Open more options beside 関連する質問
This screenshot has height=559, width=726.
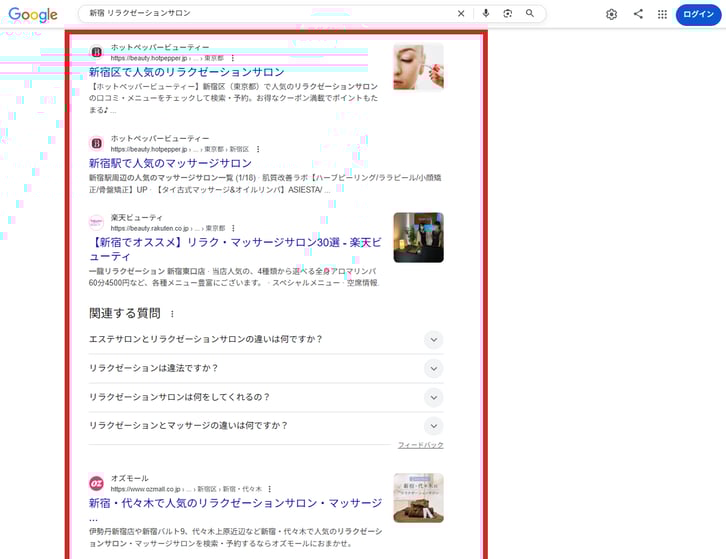pyautogui.click(x=172, y=314)
